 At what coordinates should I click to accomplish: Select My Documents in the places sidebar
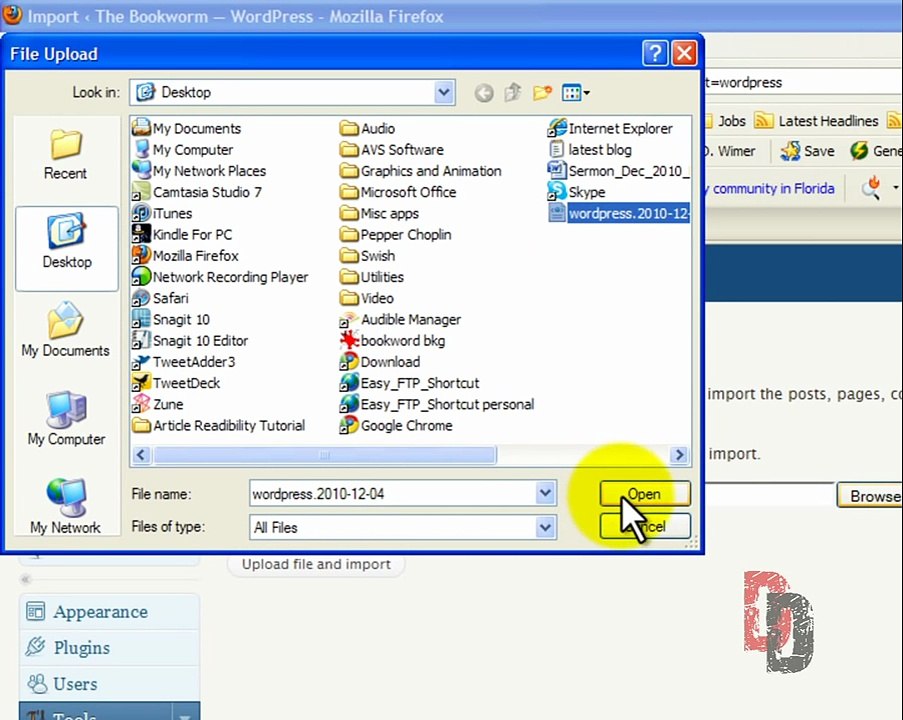point(65,329)
